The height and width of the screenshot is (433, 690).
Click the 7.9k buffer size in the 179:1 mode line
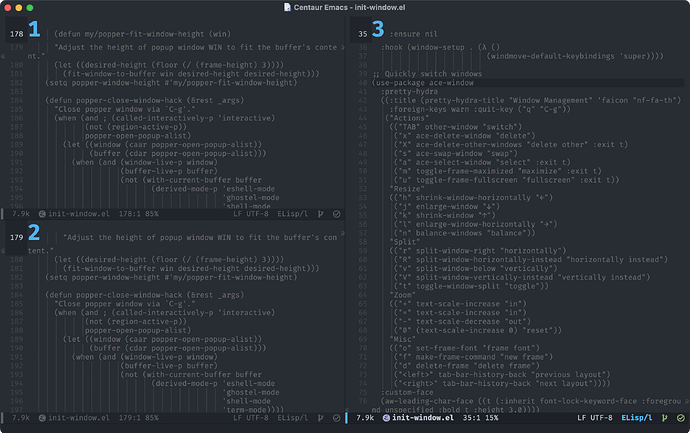(21, 418)
